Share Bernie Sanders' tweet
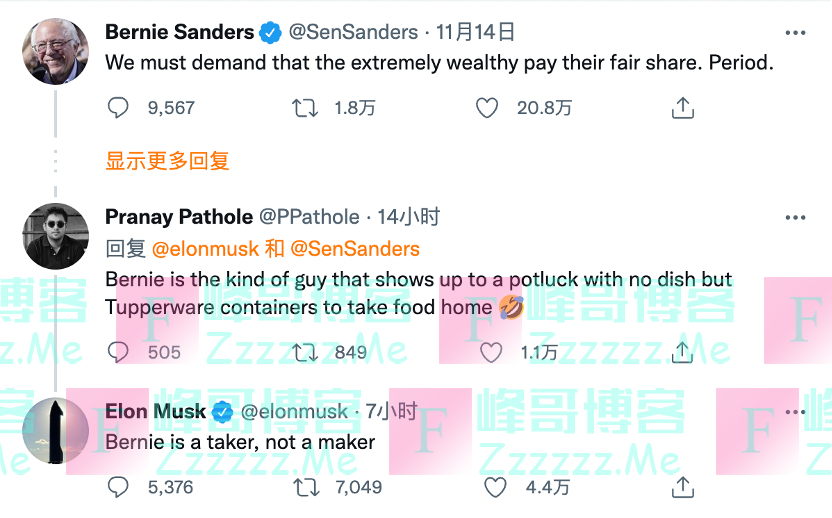 [x=683, y=108]
